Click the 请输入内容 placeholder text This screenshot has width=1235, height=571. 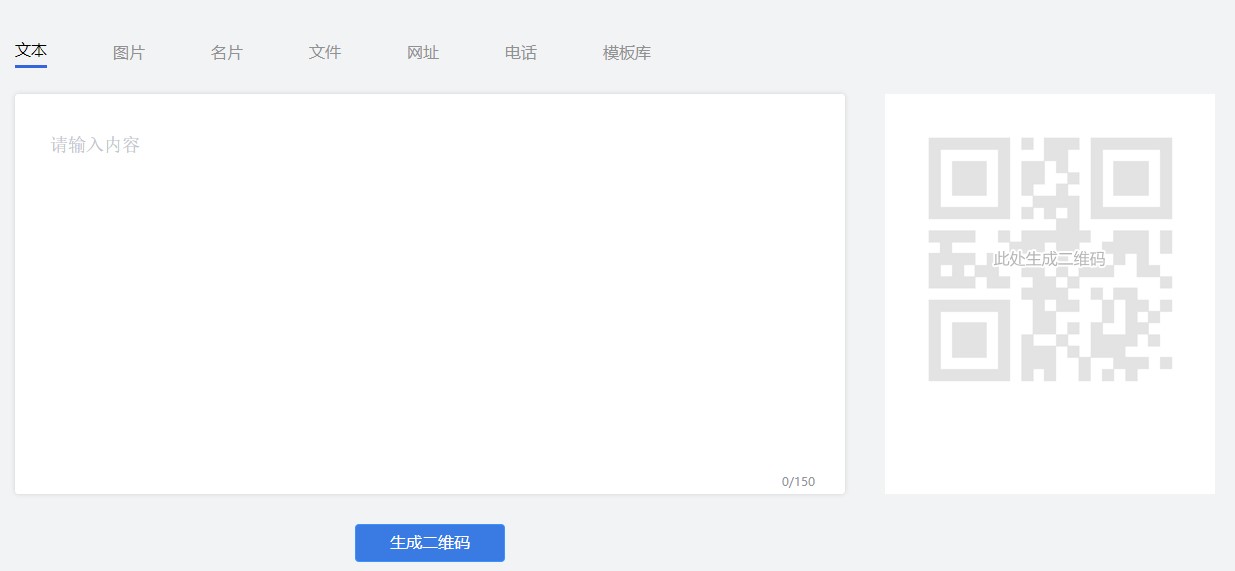[x=96, y=146]
